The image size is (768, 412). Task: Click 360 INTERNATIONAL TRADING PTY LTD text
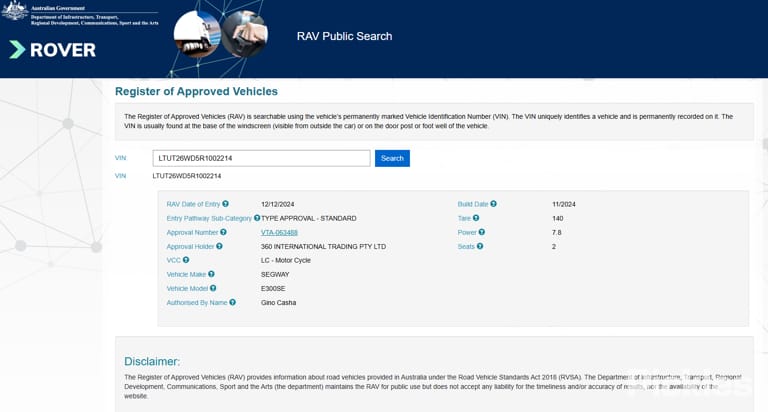click(323, 247)
